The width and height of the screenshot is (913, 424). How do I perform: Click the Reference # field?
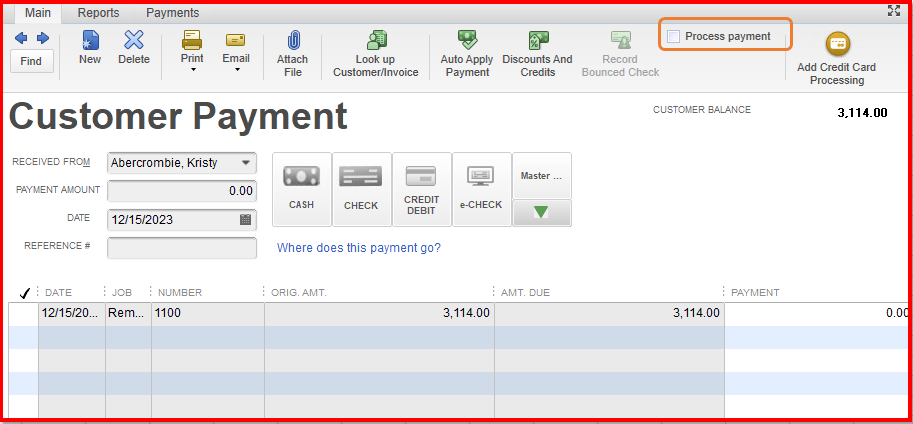click(182, 248)
